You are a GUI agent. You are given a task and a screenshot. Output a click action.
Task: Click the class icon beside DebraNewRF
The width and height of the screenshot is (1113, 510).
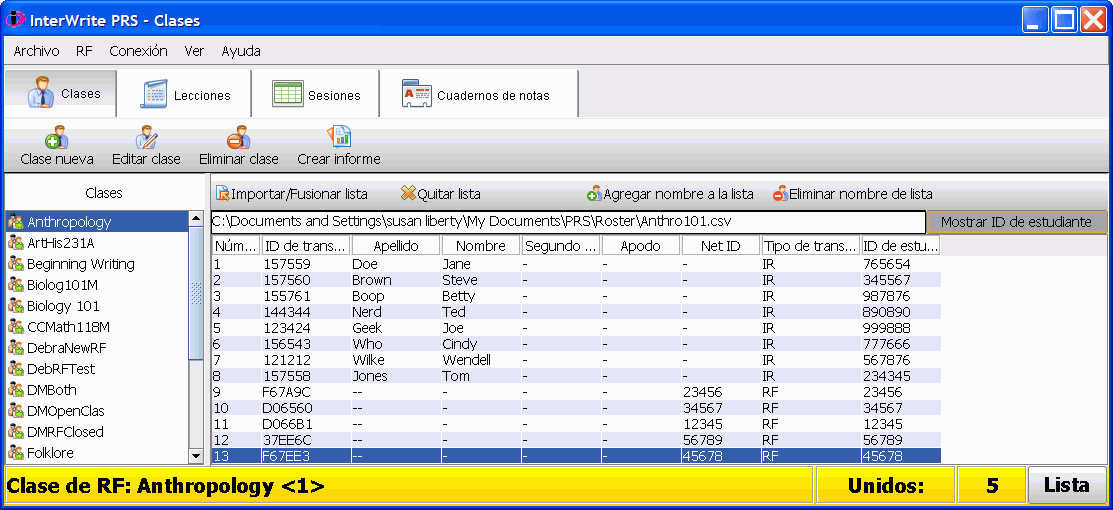[x=16, y=347]
